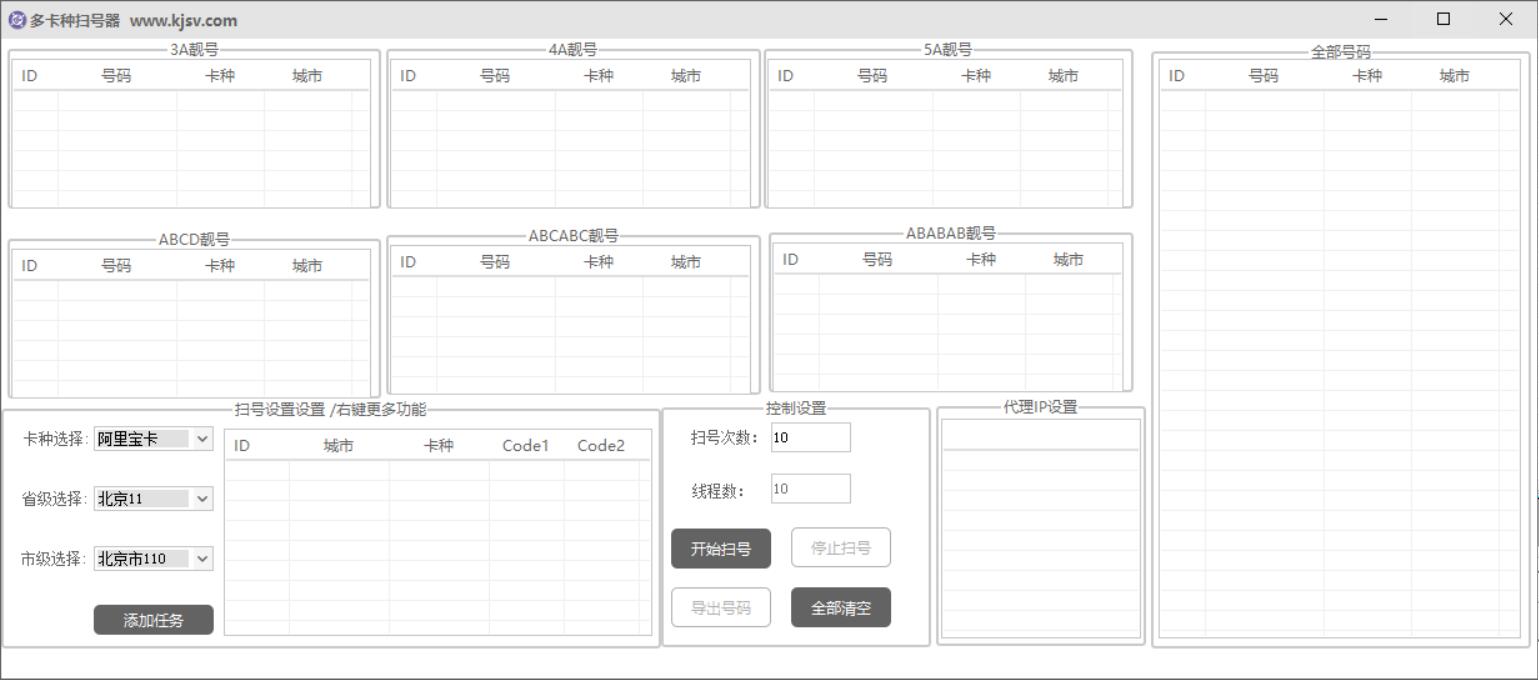The image size is (1539, 680).
Task: Click the Code1 column header in task list
Action: 526,445
